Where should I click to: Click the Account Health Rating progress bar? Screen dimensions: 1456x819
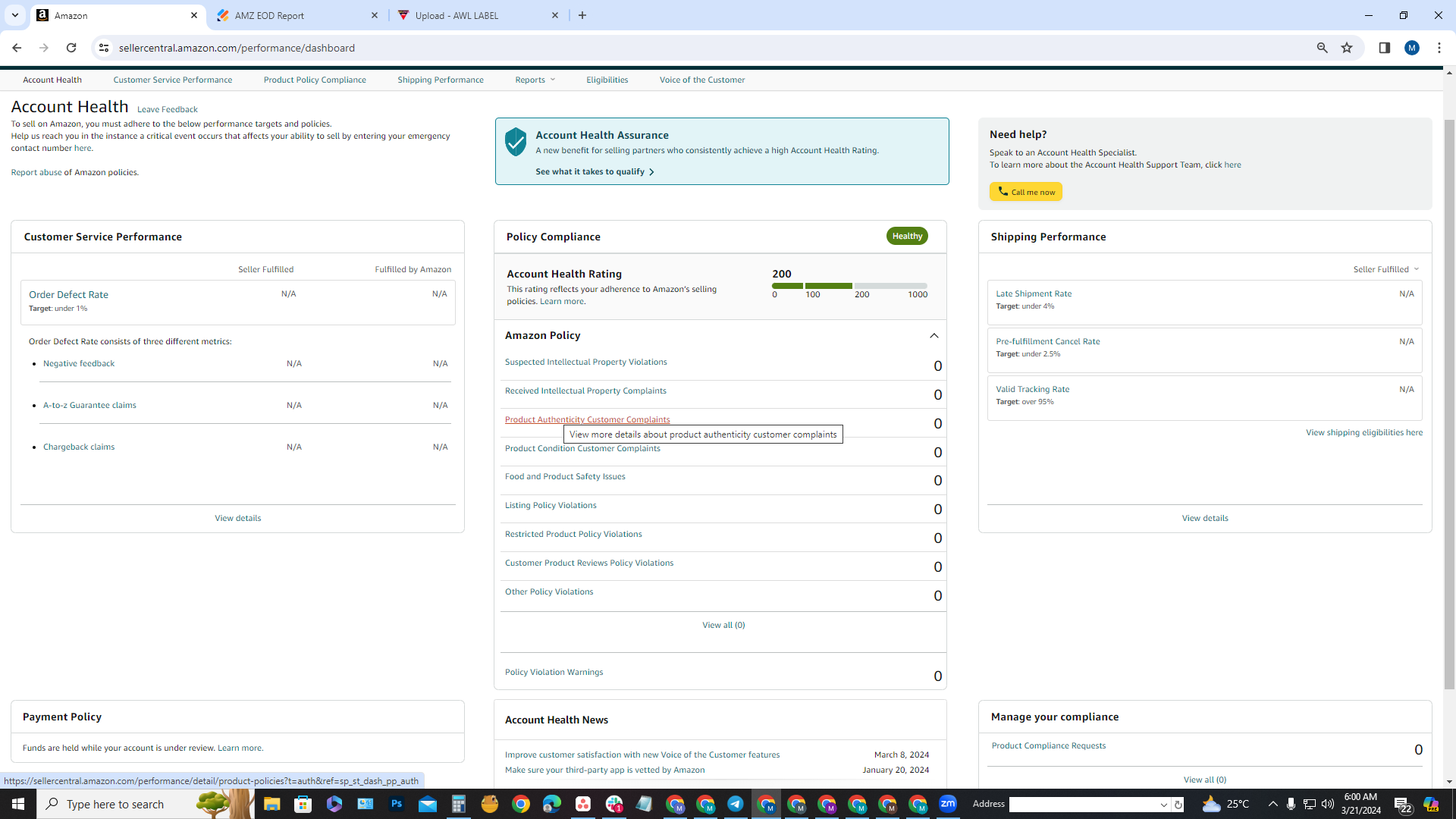(849, 286)
